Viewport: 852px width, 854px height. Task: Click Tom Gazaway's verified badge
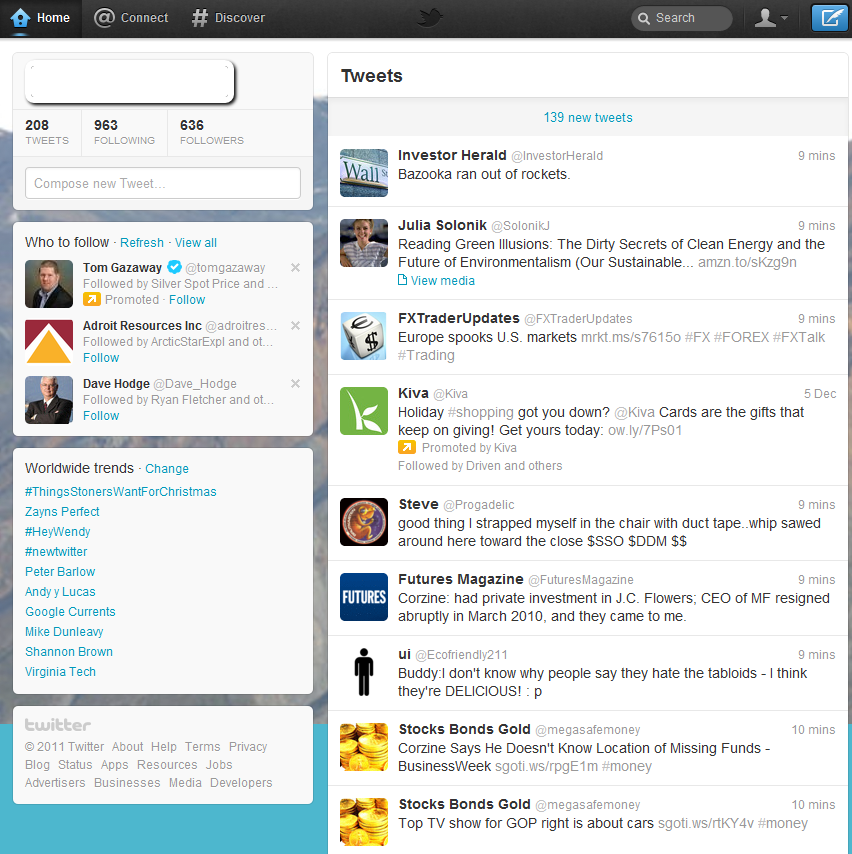tap(174, 267)
